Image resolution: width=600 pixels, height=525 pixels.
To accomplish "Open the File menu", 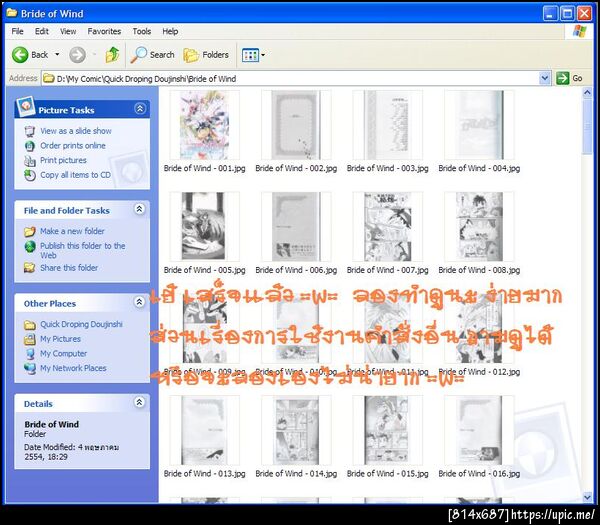I will tap(17, 31).
